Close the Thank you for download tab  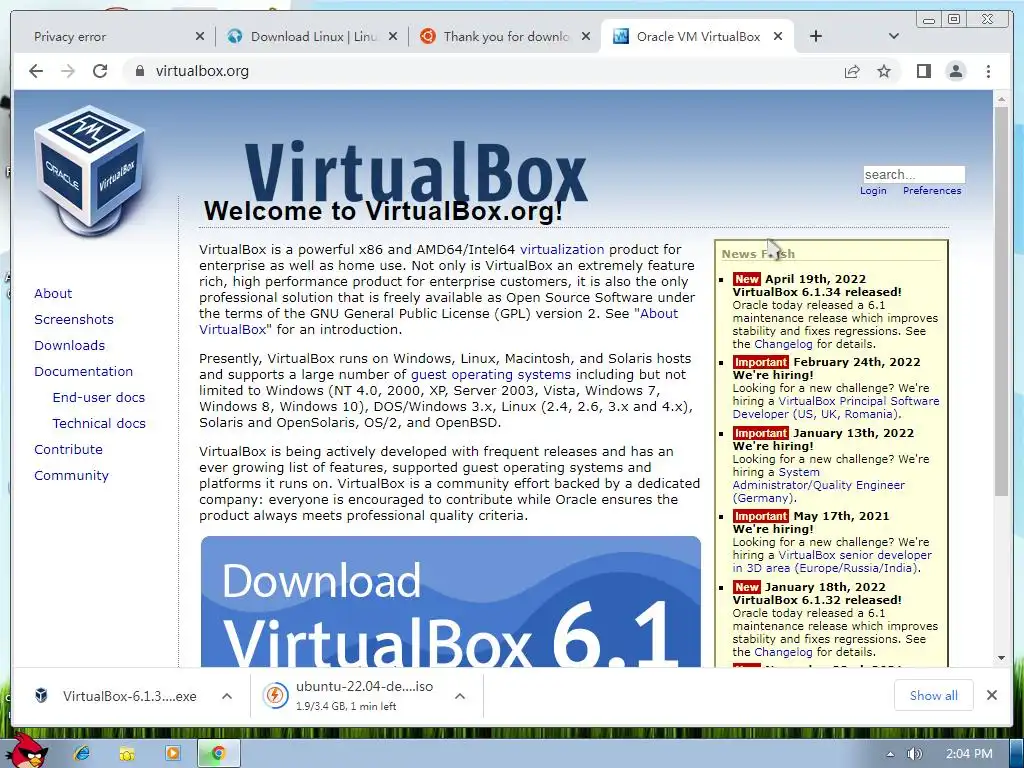(x=586, y=37)
